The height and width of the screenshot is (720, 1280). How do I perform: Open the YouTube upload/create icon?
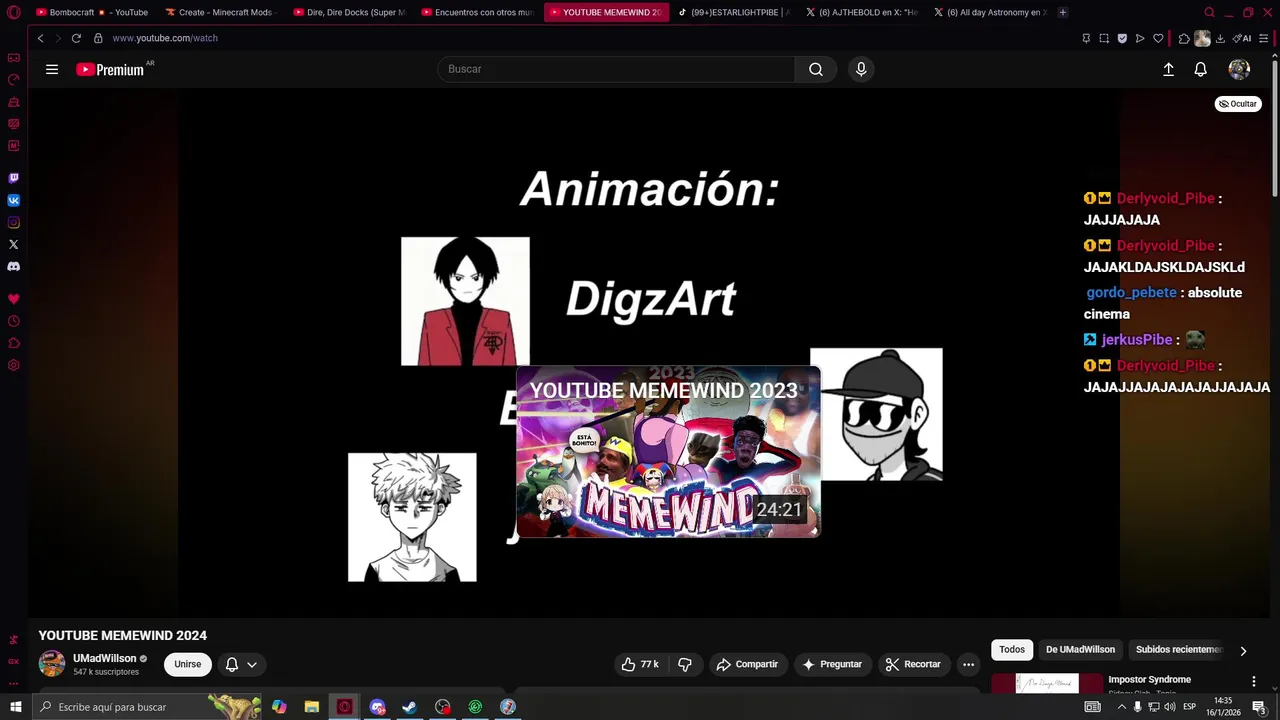pos(1168,69)
